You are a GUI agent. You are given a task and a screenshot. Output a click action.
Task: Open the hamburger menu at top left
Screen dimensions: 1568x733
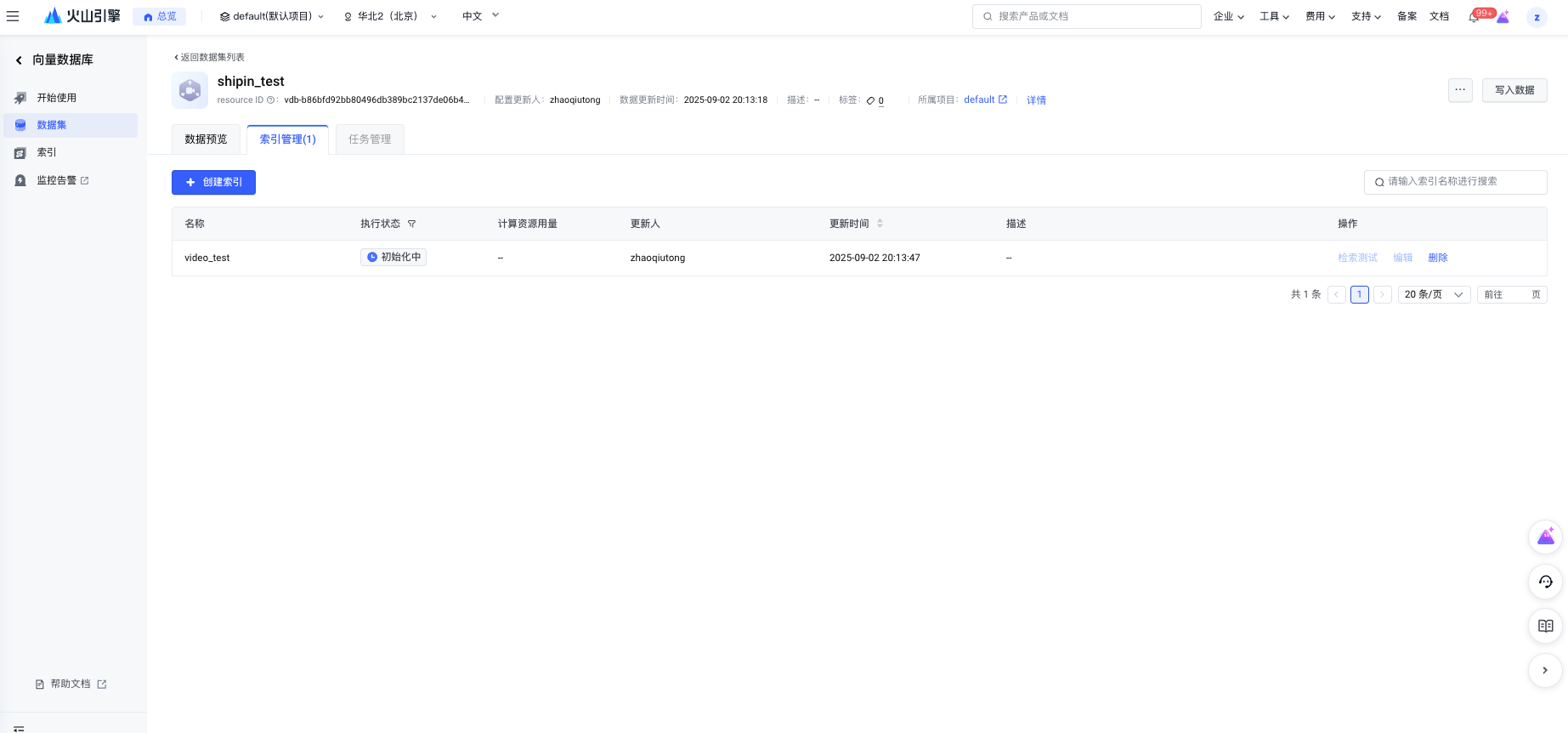pyautogui.click(x=13, y=16)
